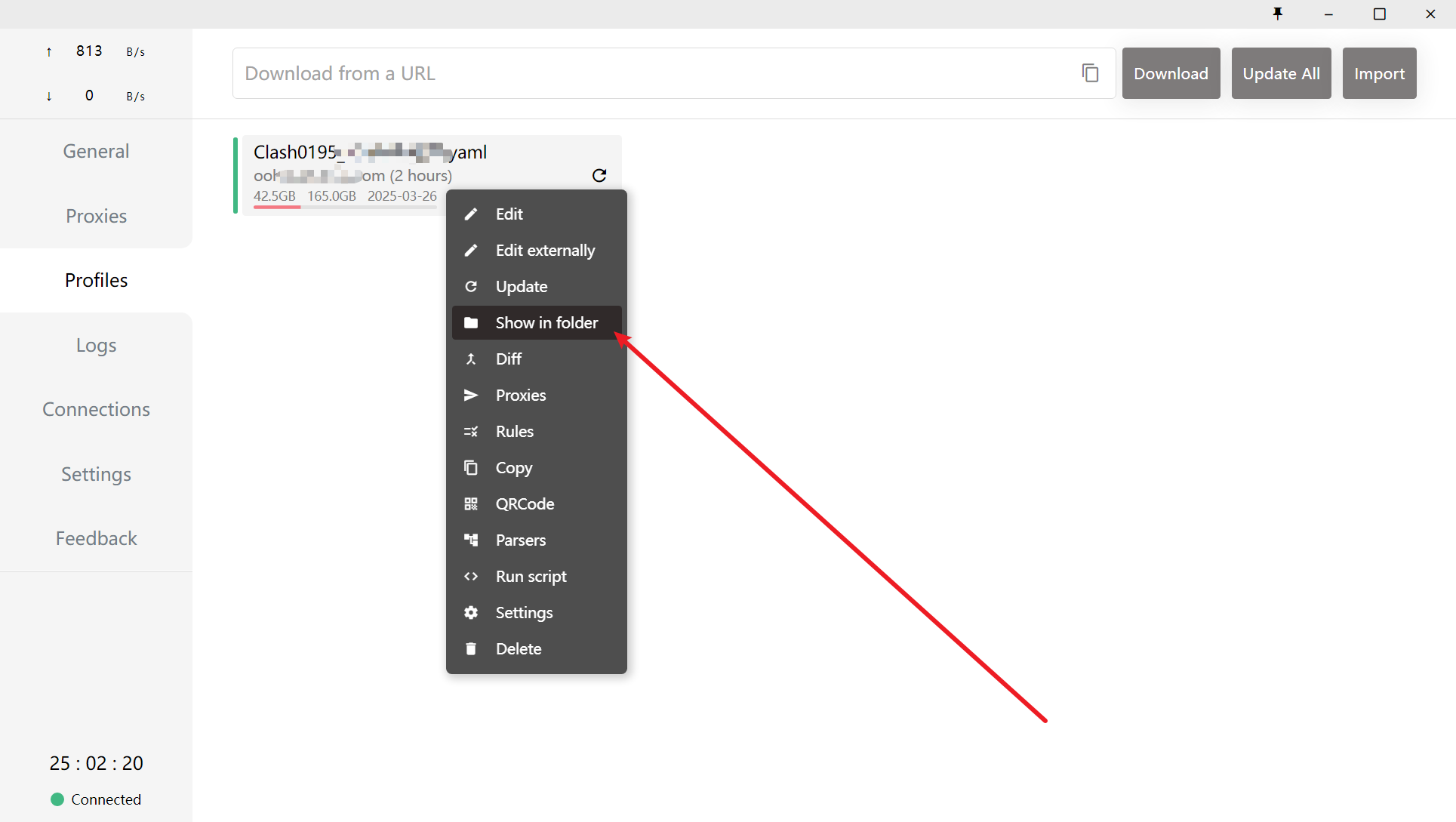Open the Connections sidebar tab

click(96, 409)
